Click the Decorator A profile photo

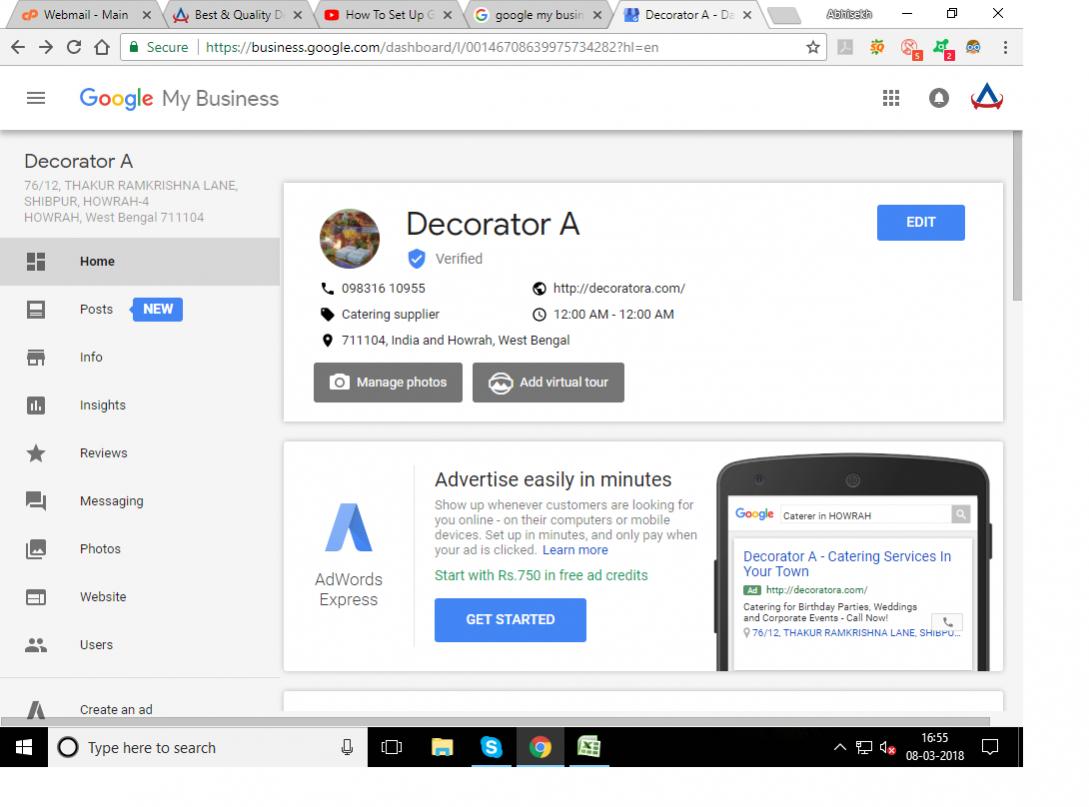point(349,239)
